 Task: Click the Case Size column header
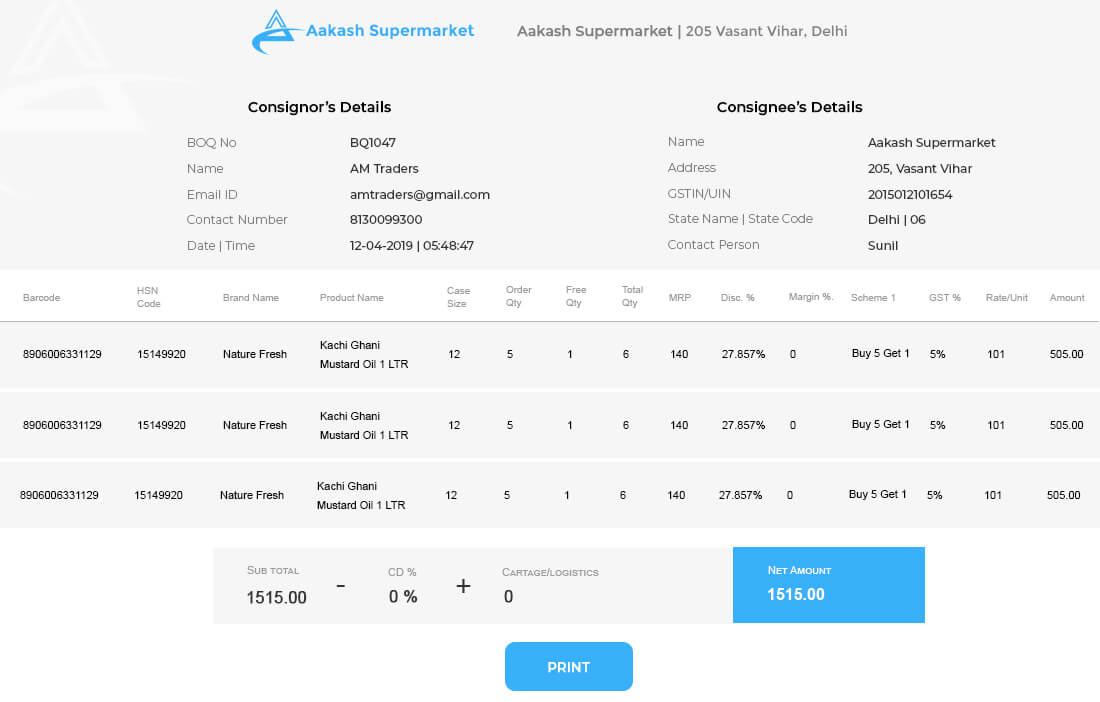tap(458, 297)
